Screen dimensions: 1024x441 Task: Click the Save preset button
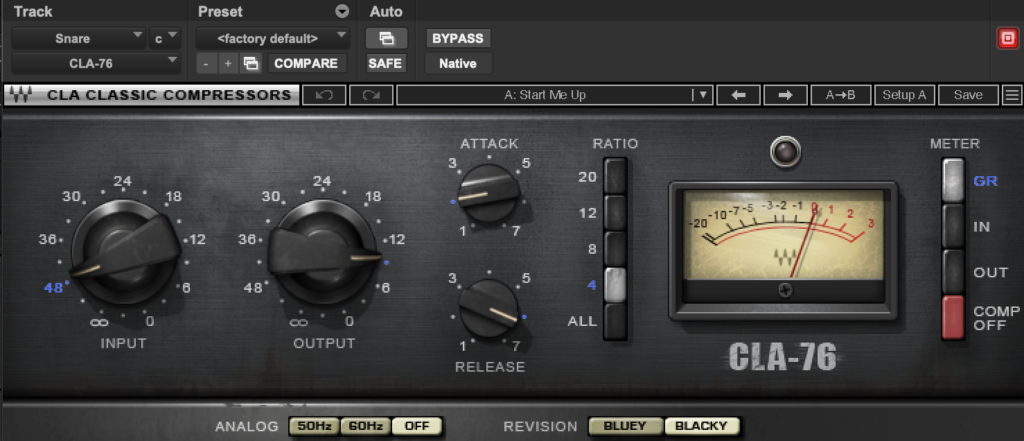coord(968,95)
